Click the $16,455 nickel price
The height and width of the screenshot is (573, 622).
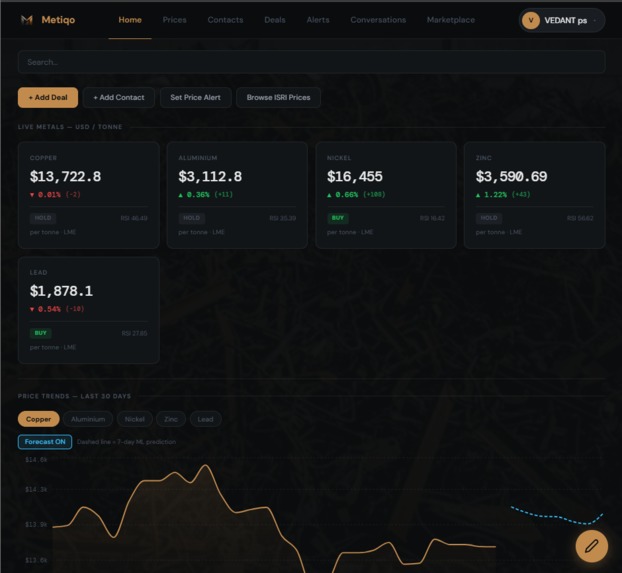click(x=355, y=177)
